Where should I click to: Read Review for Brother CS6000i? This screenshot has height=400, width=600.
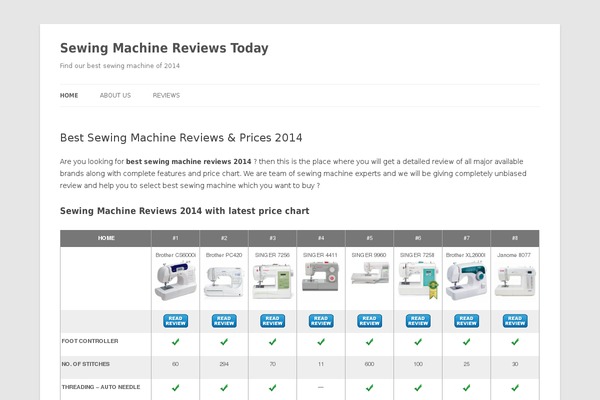(x=176, y=321)
